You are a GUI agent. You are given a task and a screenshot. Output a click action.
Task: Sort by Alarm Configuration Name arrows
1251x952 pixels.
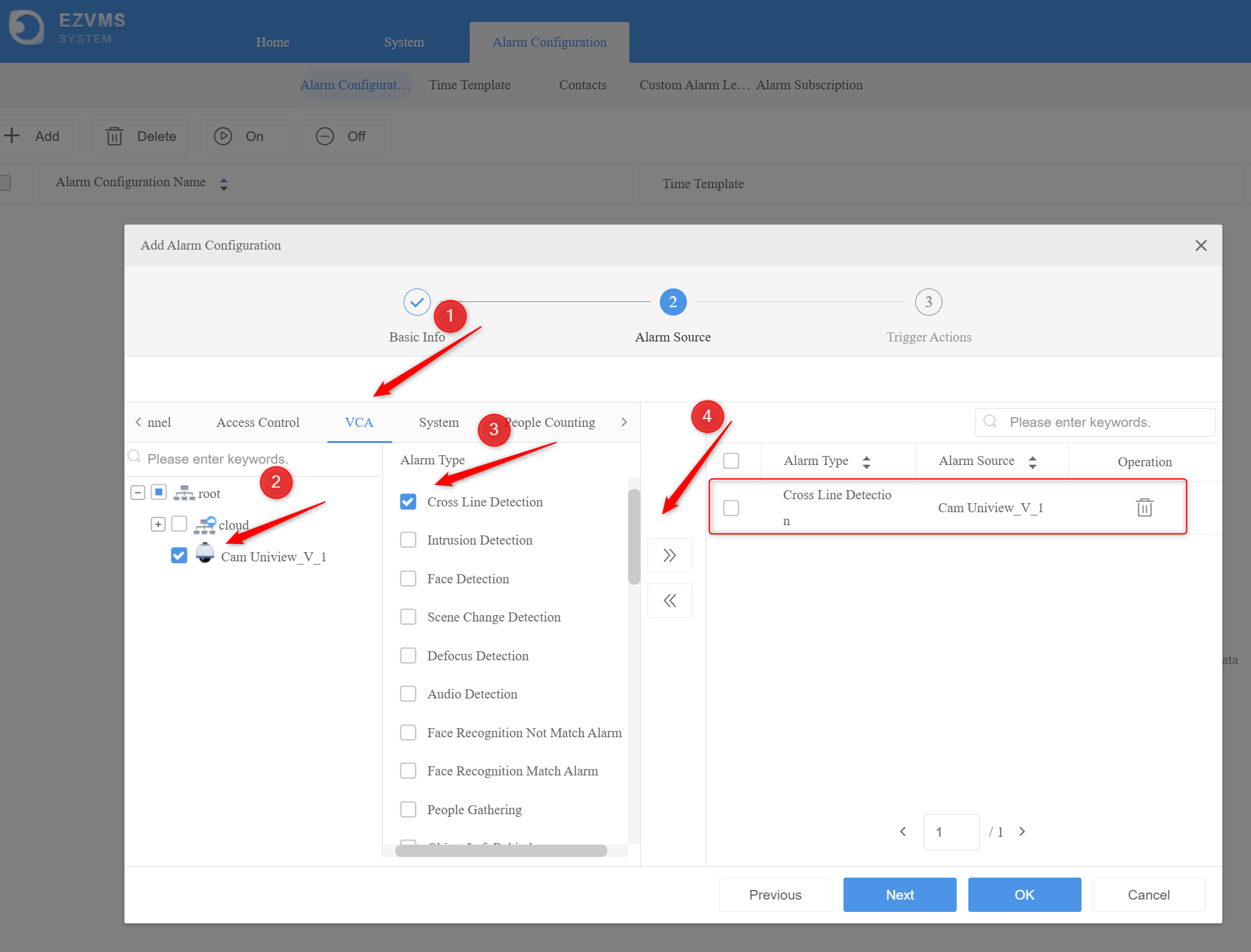pyautogui.click(x=224, y=184)
